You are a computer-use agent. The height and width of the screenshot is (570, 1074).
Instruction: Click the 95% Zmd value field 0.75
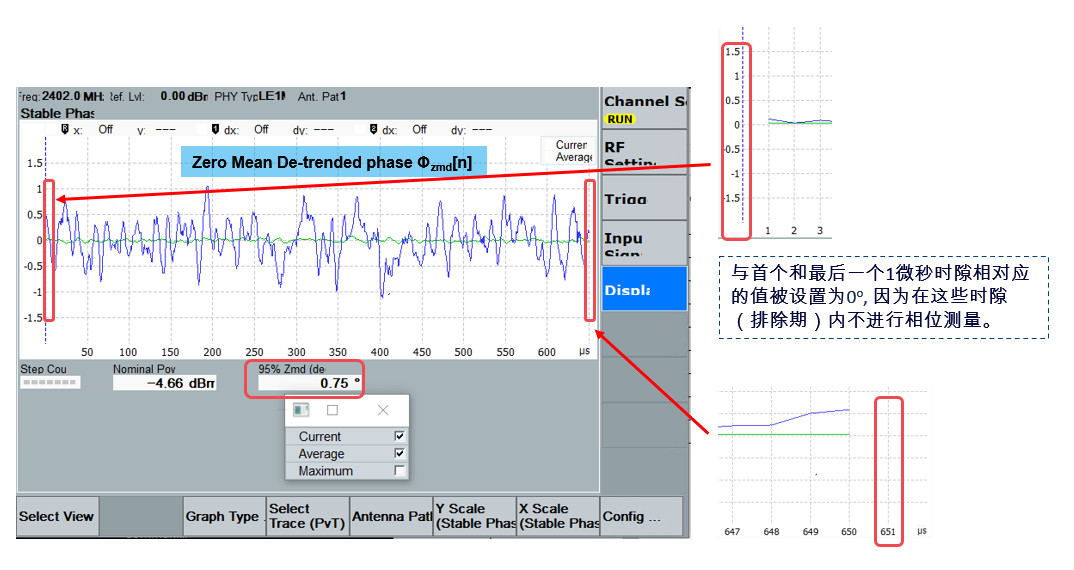coord(310,384)
